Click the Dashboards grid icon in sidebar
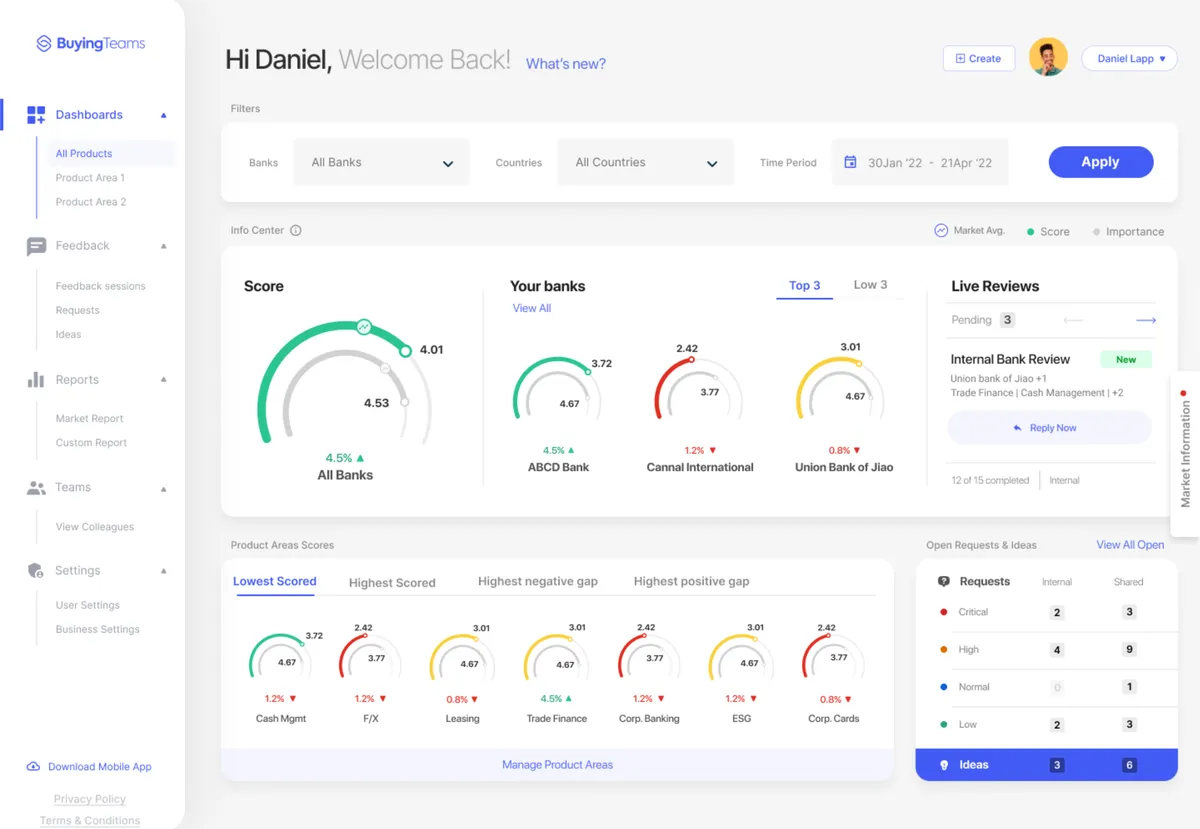The width and height of the screenshot is (1200, 829). click(x=36, y=115)
